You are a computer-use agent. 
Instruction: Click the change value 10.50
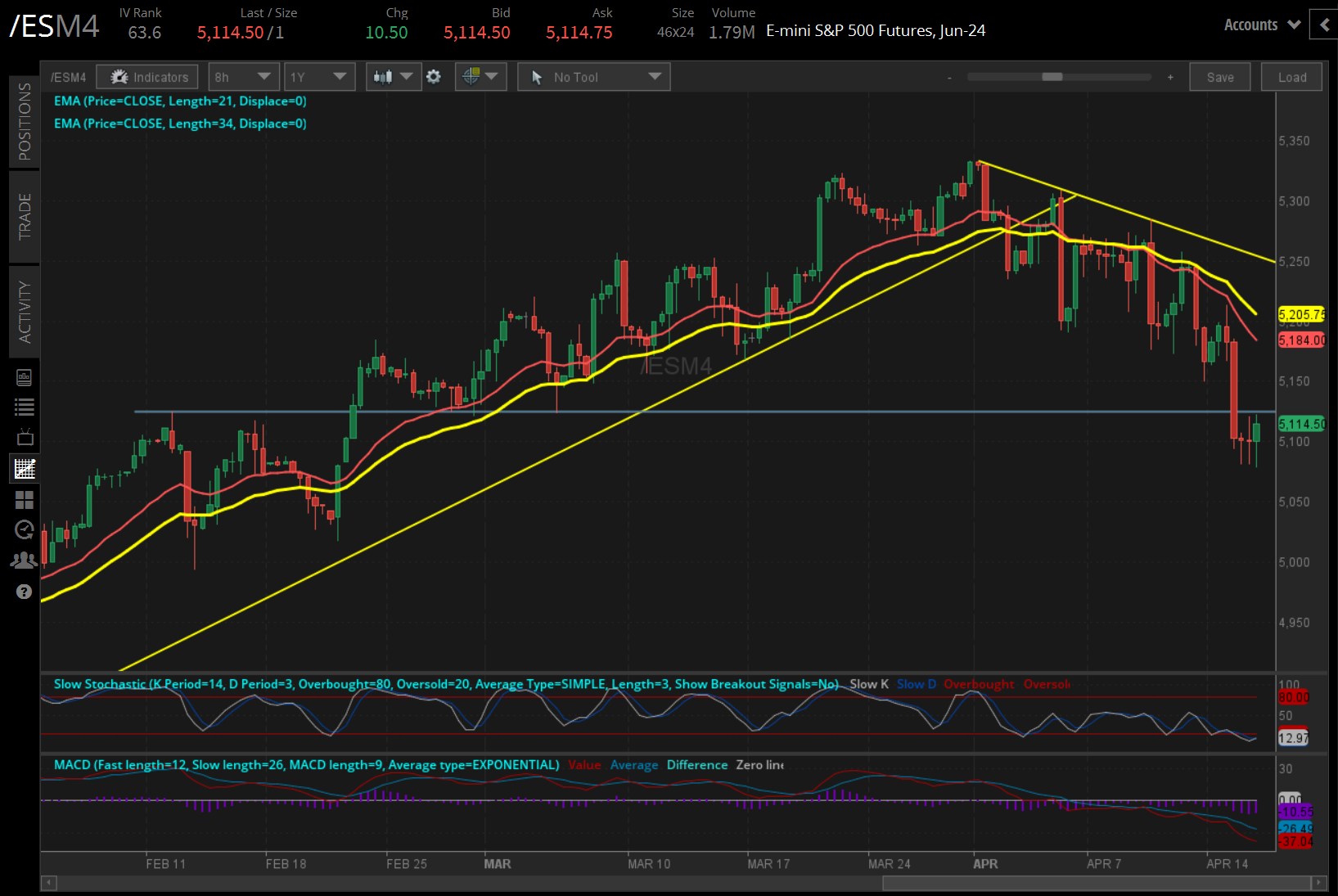[386, 33]
